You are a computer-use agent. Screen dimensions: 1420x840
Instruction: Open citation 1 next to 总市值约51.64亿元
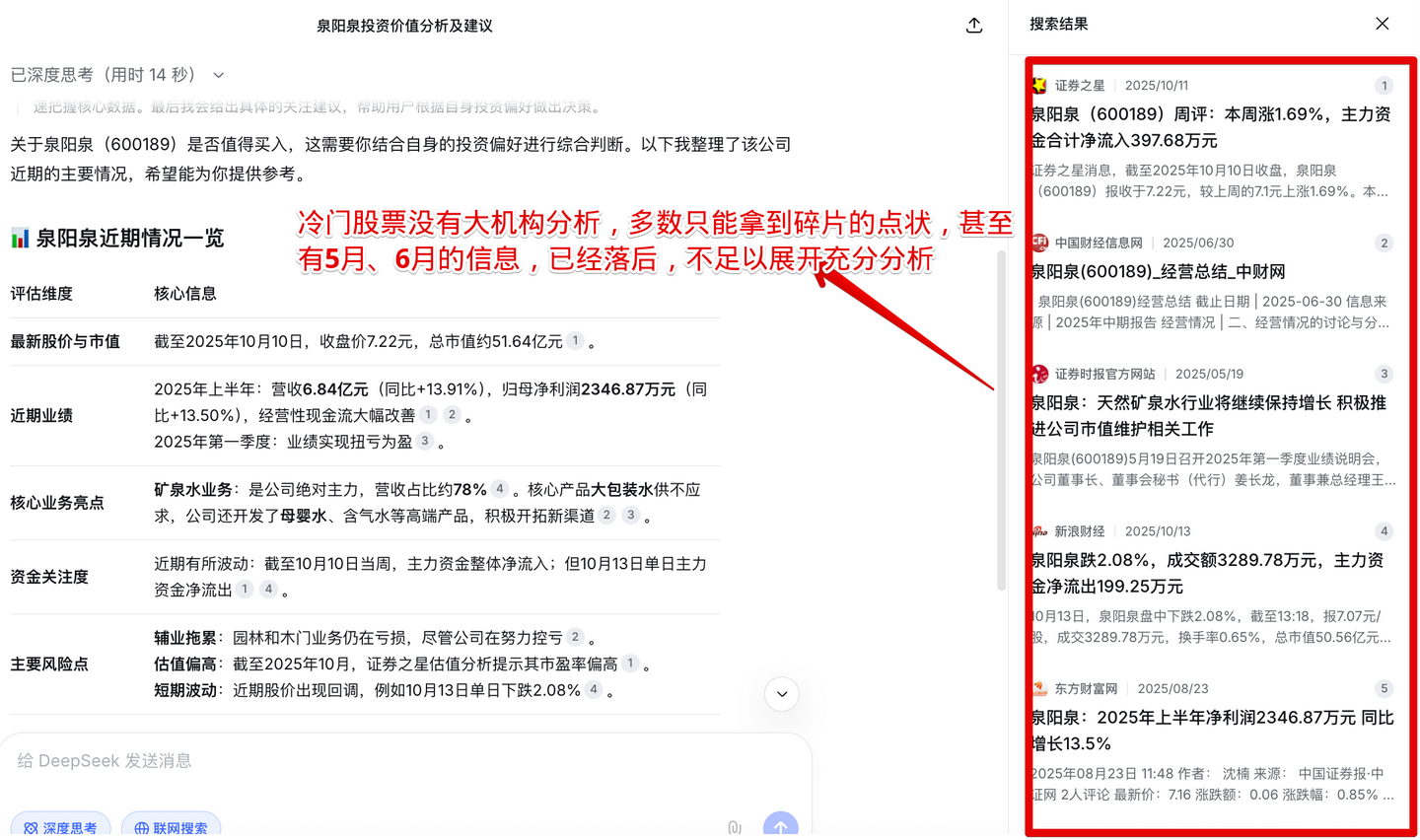[576, 341]
